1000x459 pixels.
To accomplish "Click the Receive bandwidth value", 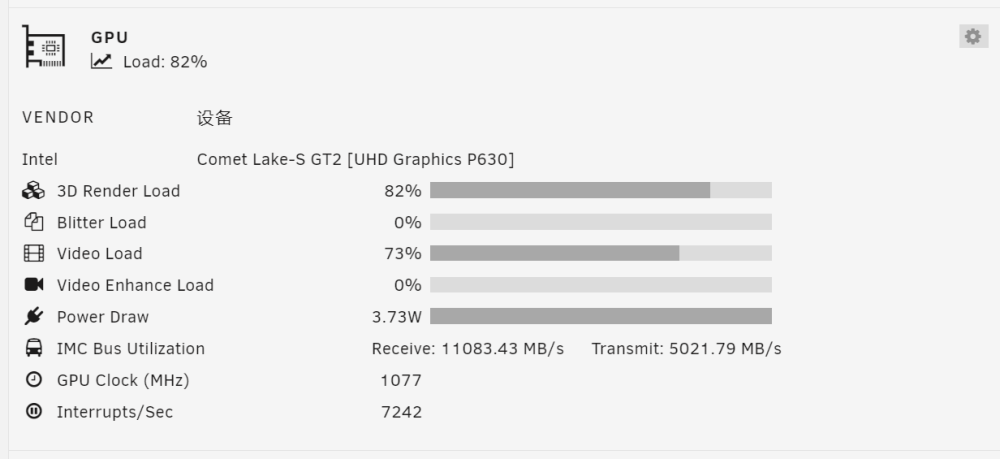I will pyautogui.click(x=467, y=349).
